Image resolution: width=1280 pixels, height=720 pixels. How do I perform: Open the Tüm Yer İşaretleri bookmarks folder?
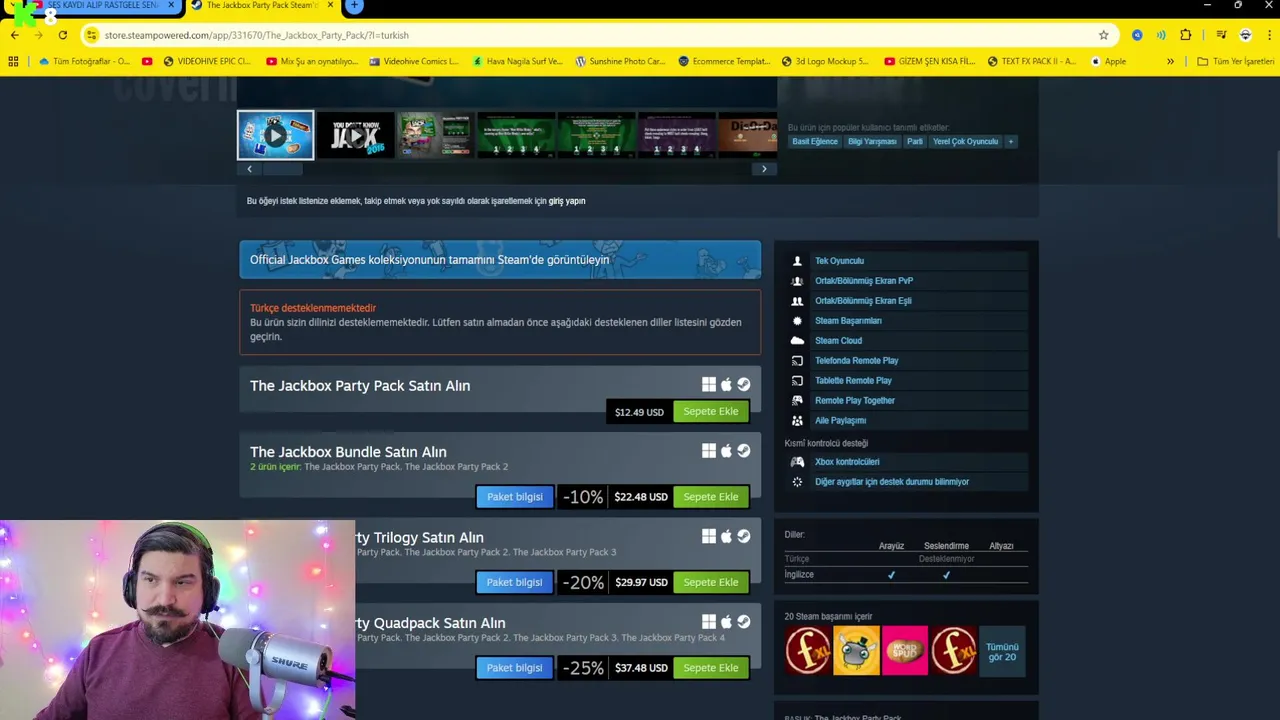(x=1236, y=61)
